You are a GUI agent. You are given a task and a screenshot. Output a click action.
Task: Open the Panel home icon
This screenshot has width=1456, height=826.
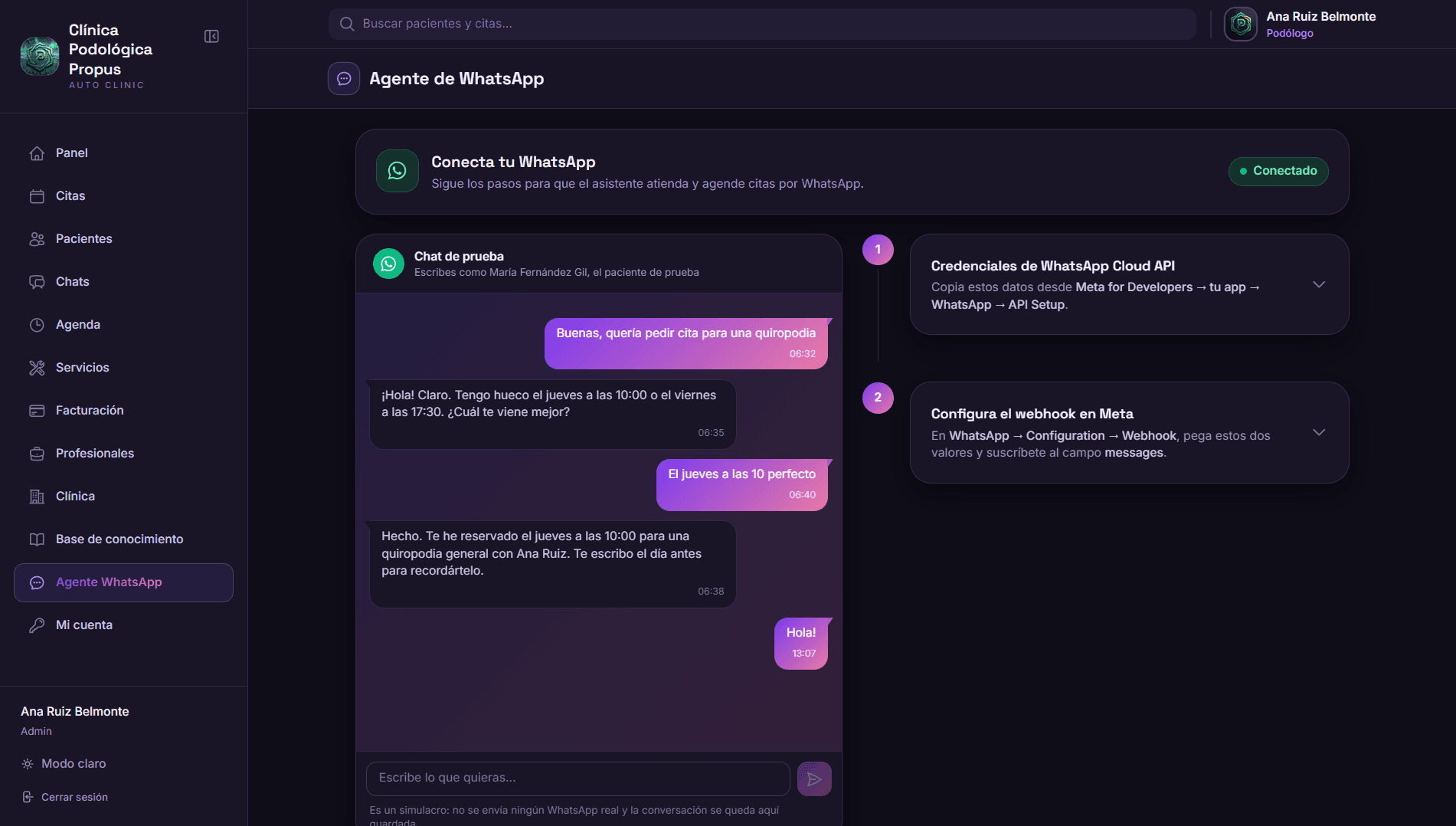coord(37,153)
